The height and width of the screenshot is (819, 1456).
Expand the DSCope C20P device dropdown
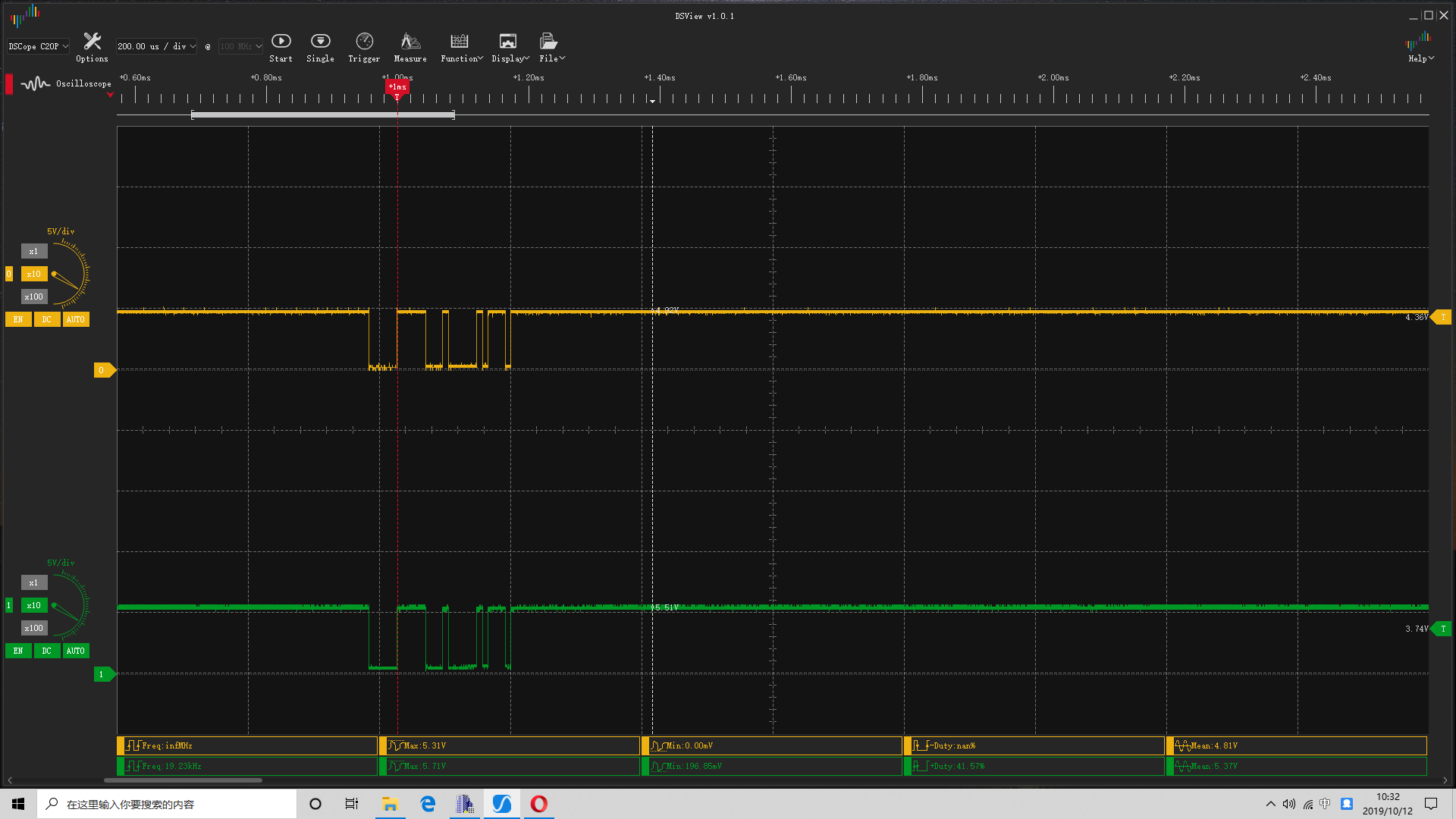(38, 46)
